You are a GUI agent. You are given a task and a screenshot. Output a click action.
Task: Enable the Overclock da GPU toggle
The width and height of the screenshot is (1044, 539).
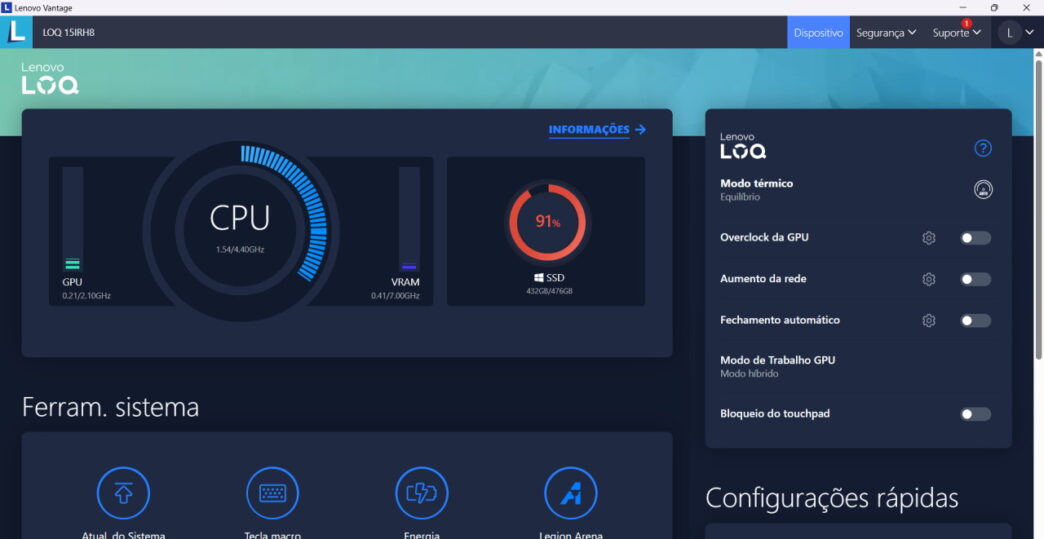(975, 238)
